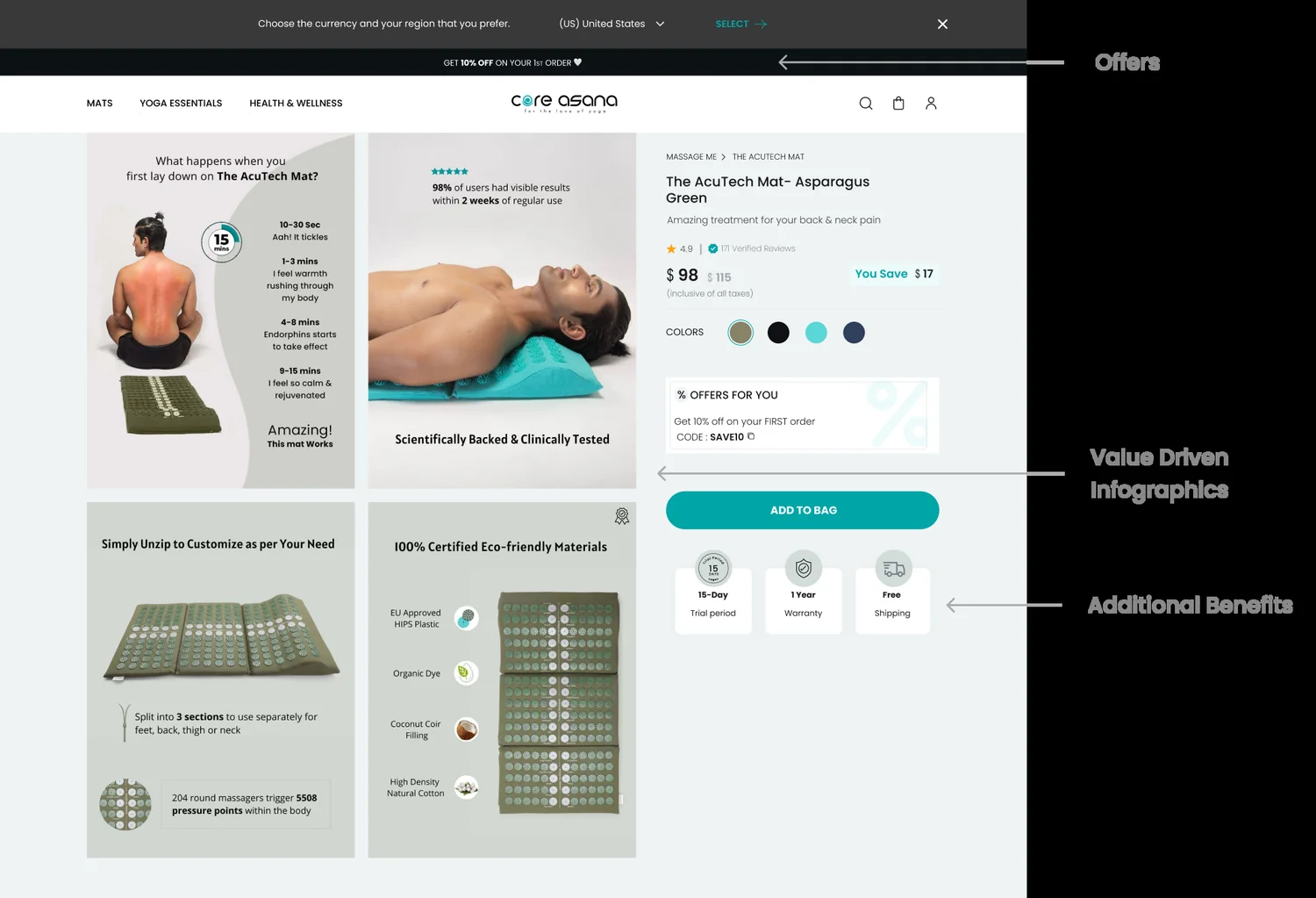Screen dimensions: 1316x898
Task: Click the GET 10% OFF promo bar text
Action: click(x=512, y=62)
